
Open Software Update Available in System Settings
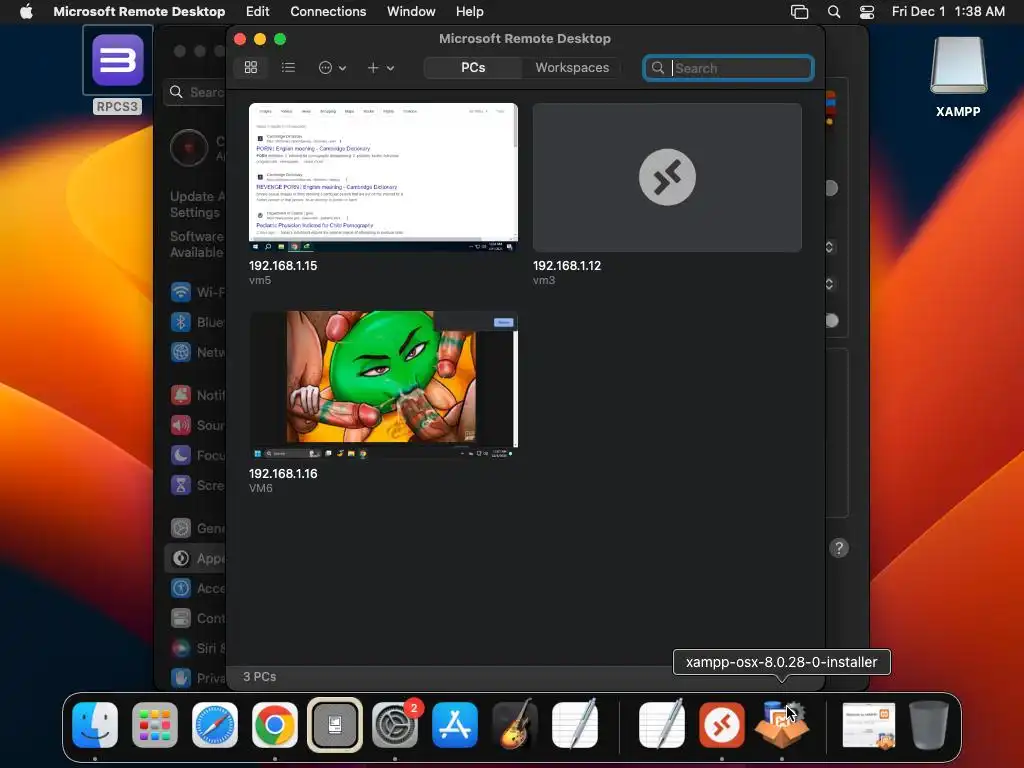coord(197,244)
